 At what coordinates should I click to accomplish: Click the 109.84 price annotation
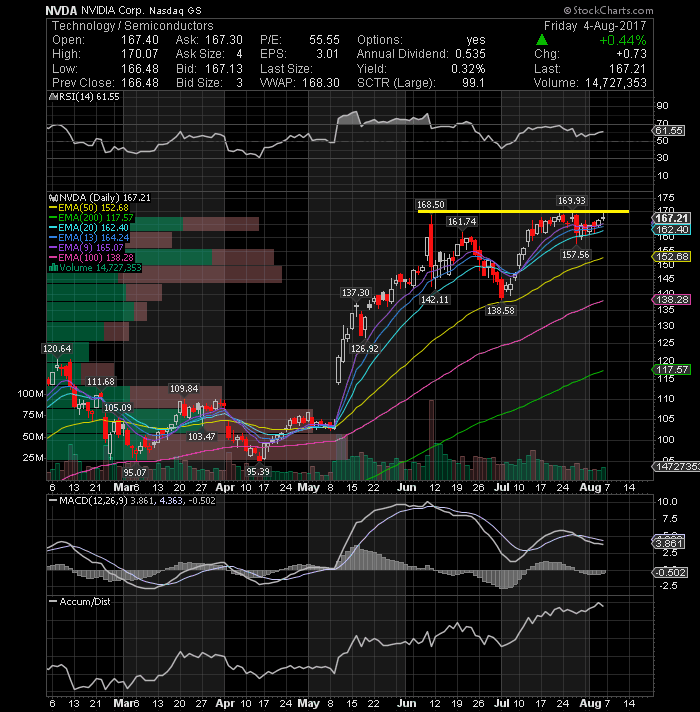184,389
